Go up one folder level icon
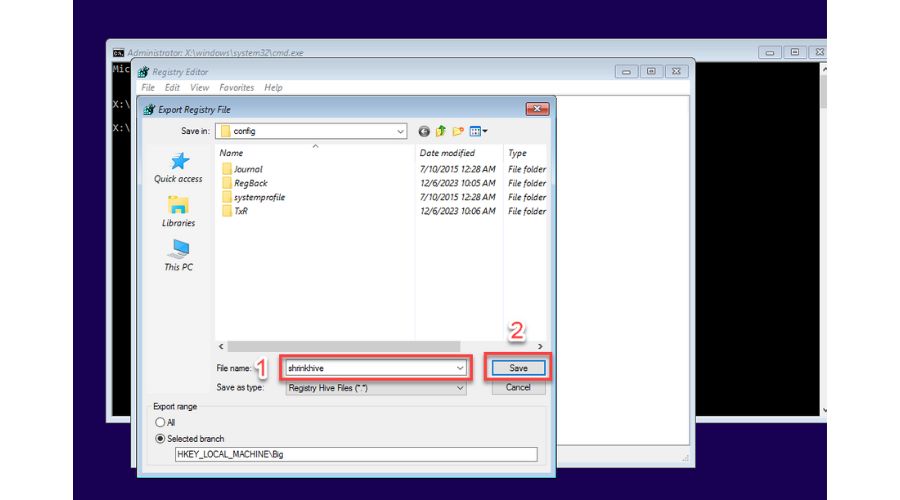The width and height of the screenshot is (900, 500). (x=441, y=131)
